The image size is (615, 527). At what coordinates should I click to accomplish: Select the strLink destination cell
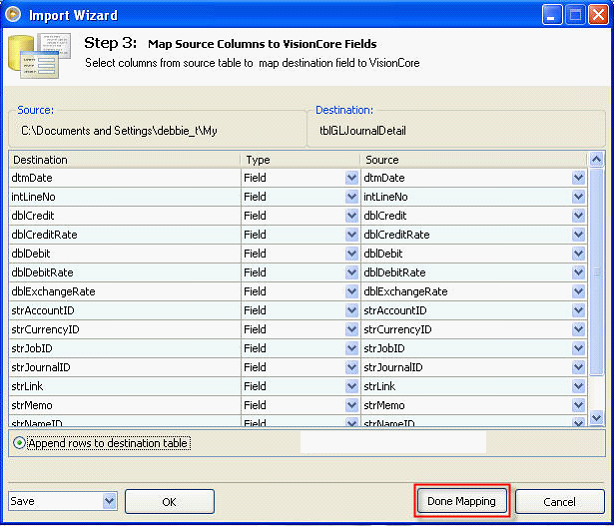pos(125,386)
